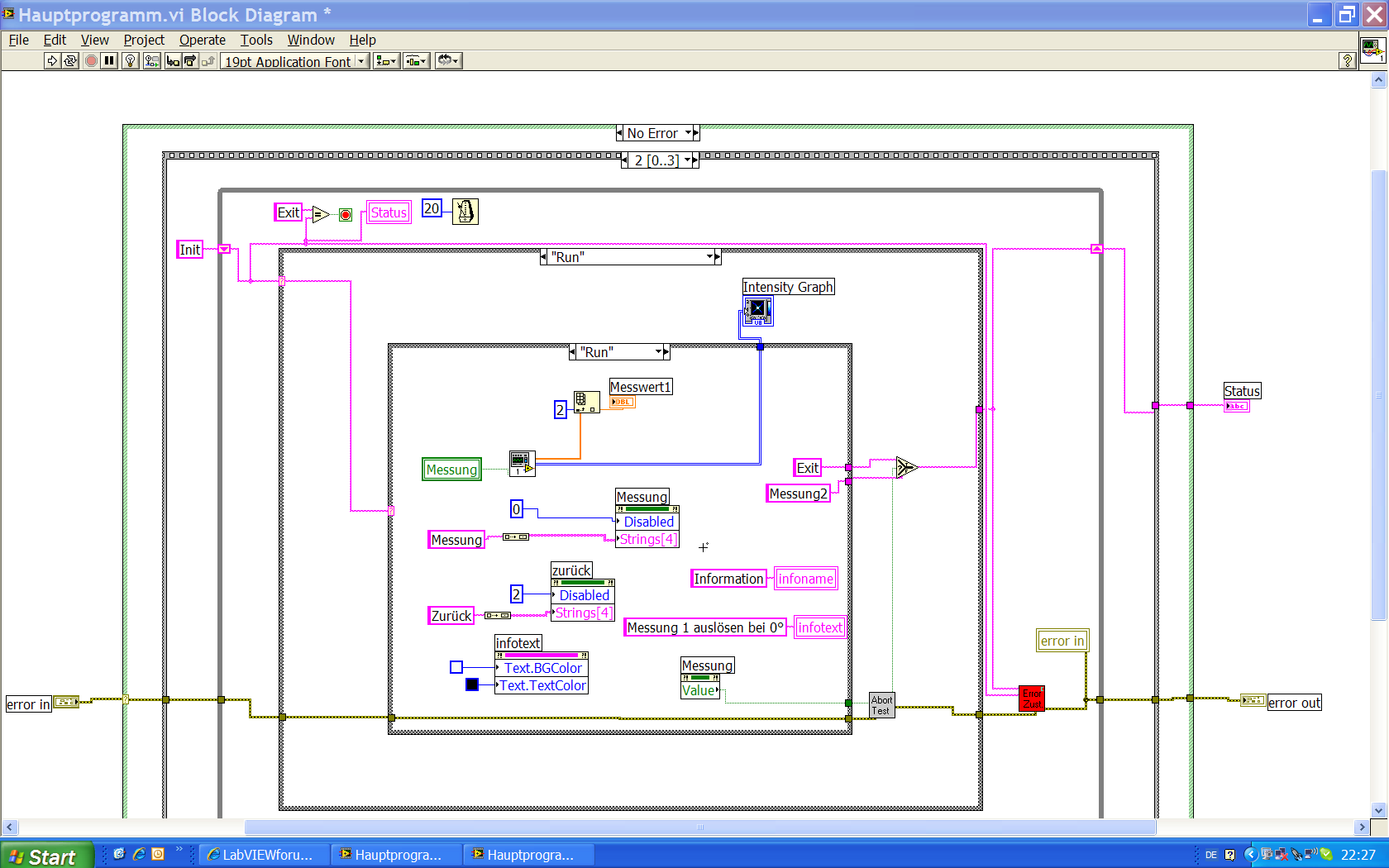Open the Edit menu
The height and width of the screenshot is (868, 1389).
coord(55,40)
